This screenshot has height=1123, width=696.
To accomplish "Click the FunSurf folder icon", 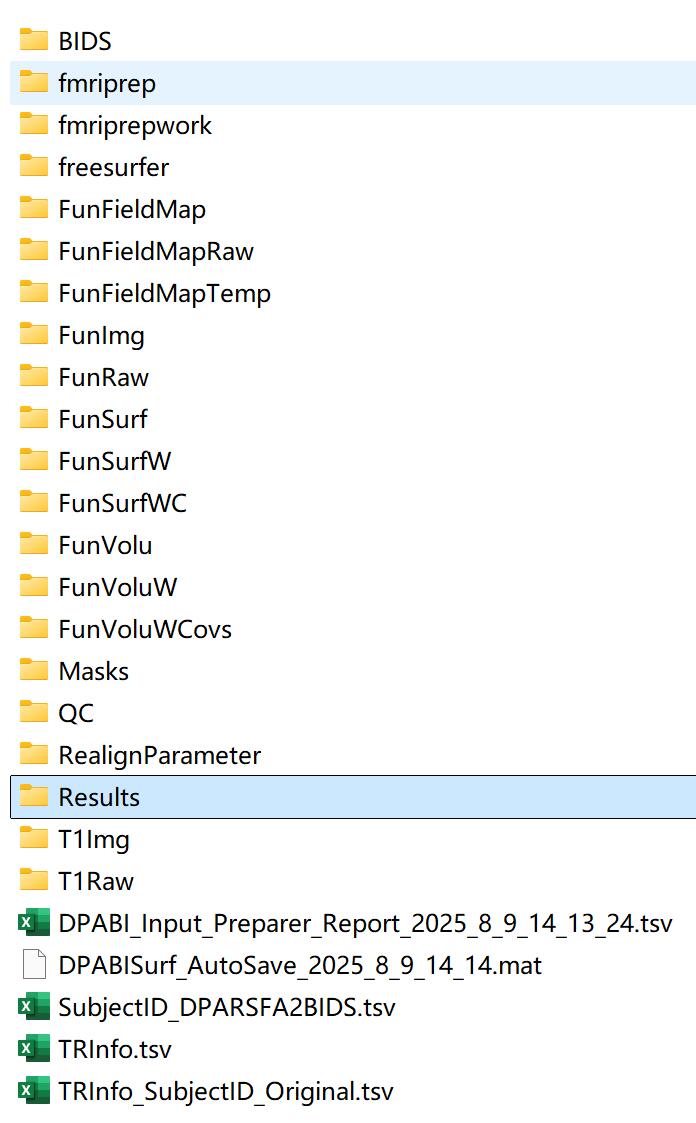I will [34, 418].
